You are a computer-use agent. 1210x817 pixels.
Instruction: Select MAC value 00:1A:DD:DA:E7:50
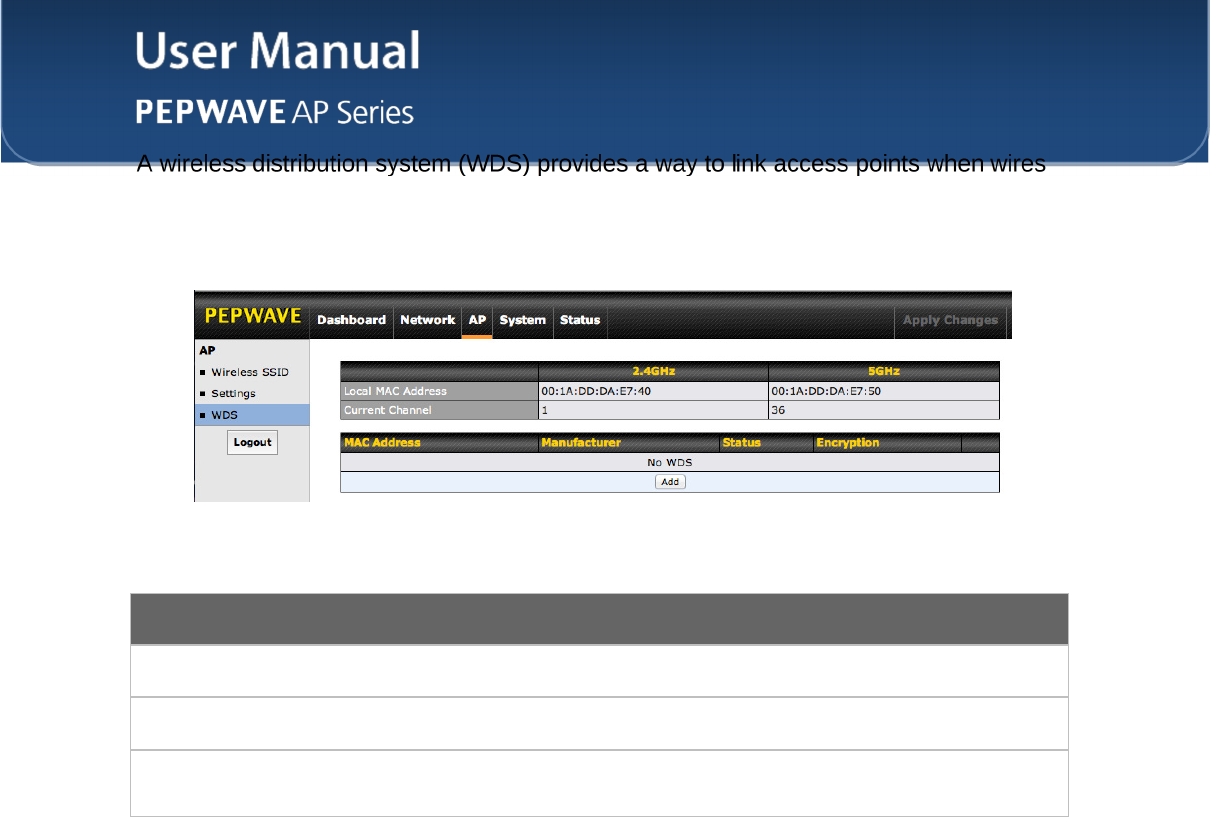(x=826, y=391)
